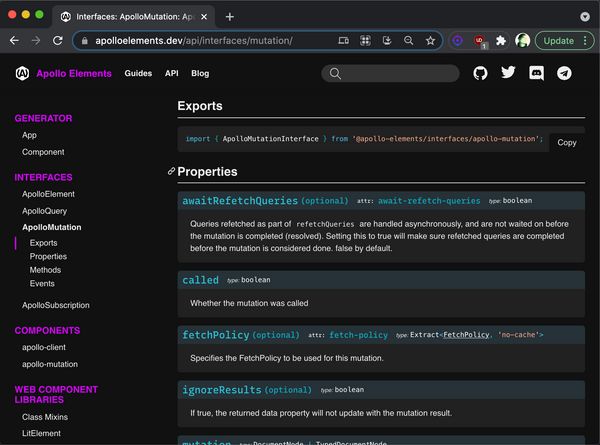Open the uBlock Origin extension
Viewport: 600px width, 445px height.
pos(480,41)
